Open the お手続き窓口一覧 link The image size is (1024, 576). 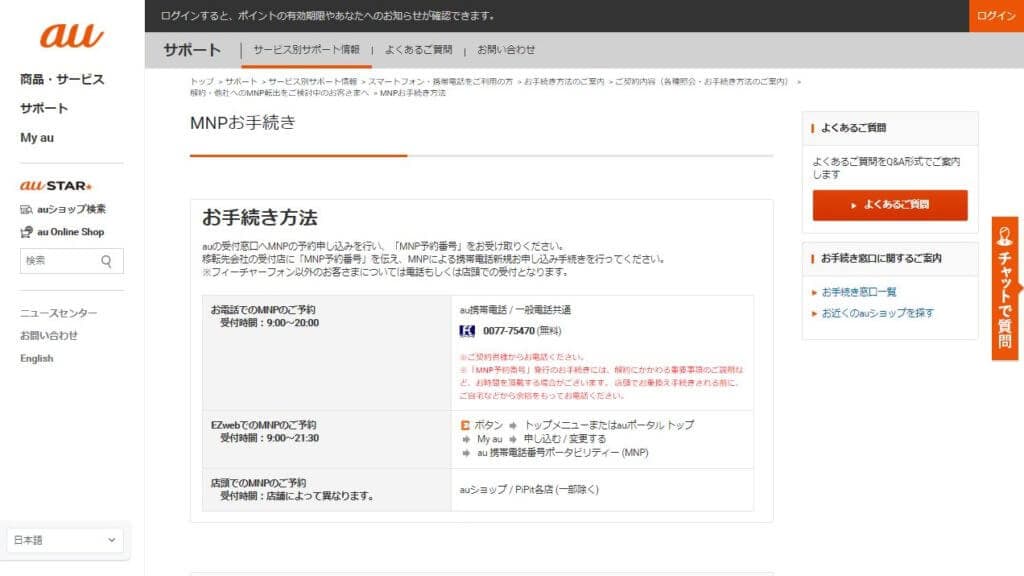pos(859,292)
